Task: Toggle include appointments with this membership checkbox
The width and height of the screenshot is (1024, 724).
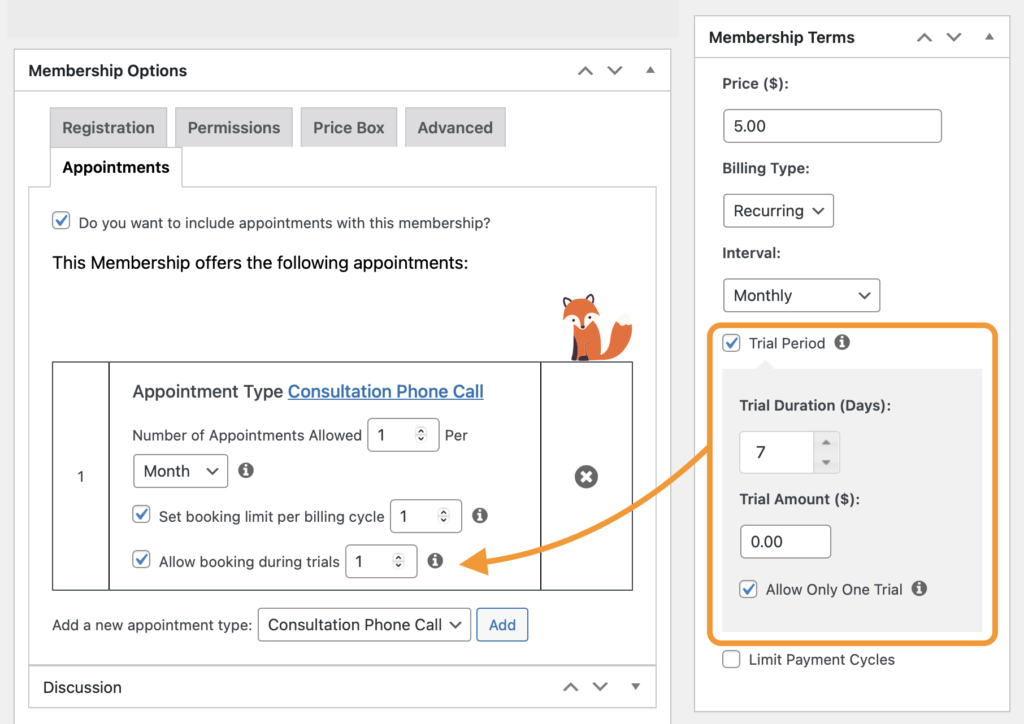Action: pyautogui.click(x=61, y=221)
